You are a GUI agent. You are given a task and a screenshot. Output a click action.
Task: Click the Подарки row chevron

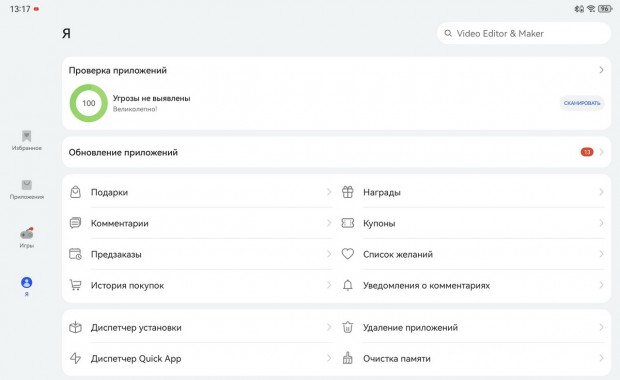point(329,192)
